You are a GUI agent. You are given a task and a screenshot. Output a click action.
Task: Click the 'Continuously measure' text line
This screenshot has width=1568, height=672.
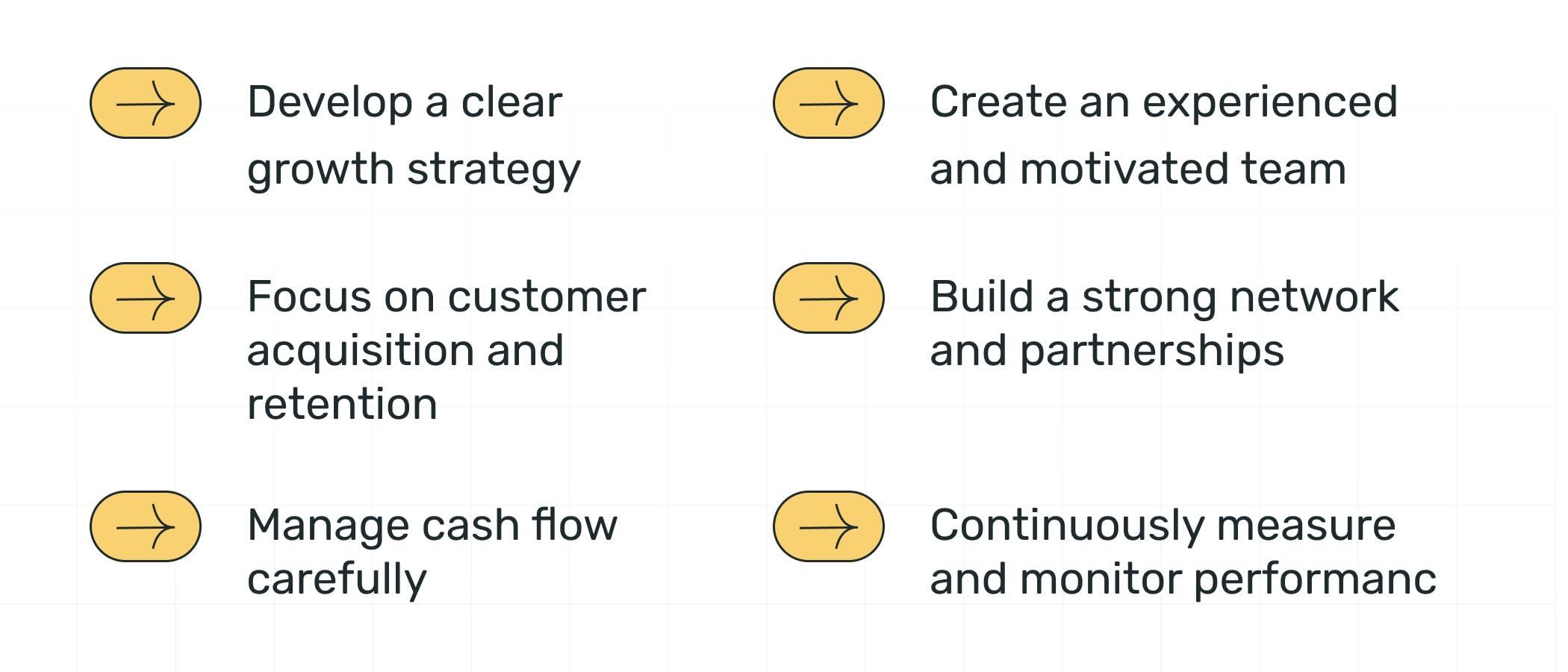(1163, 526)
